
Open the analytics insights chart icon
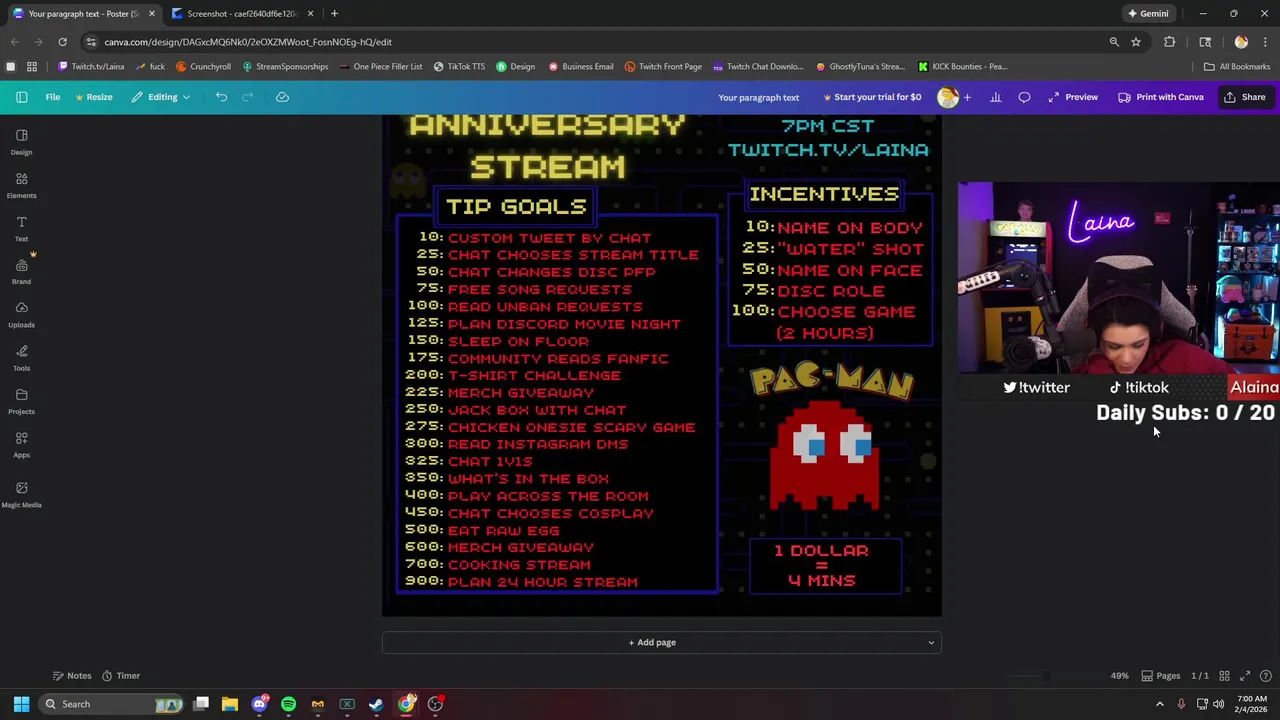tap(995, 97)
